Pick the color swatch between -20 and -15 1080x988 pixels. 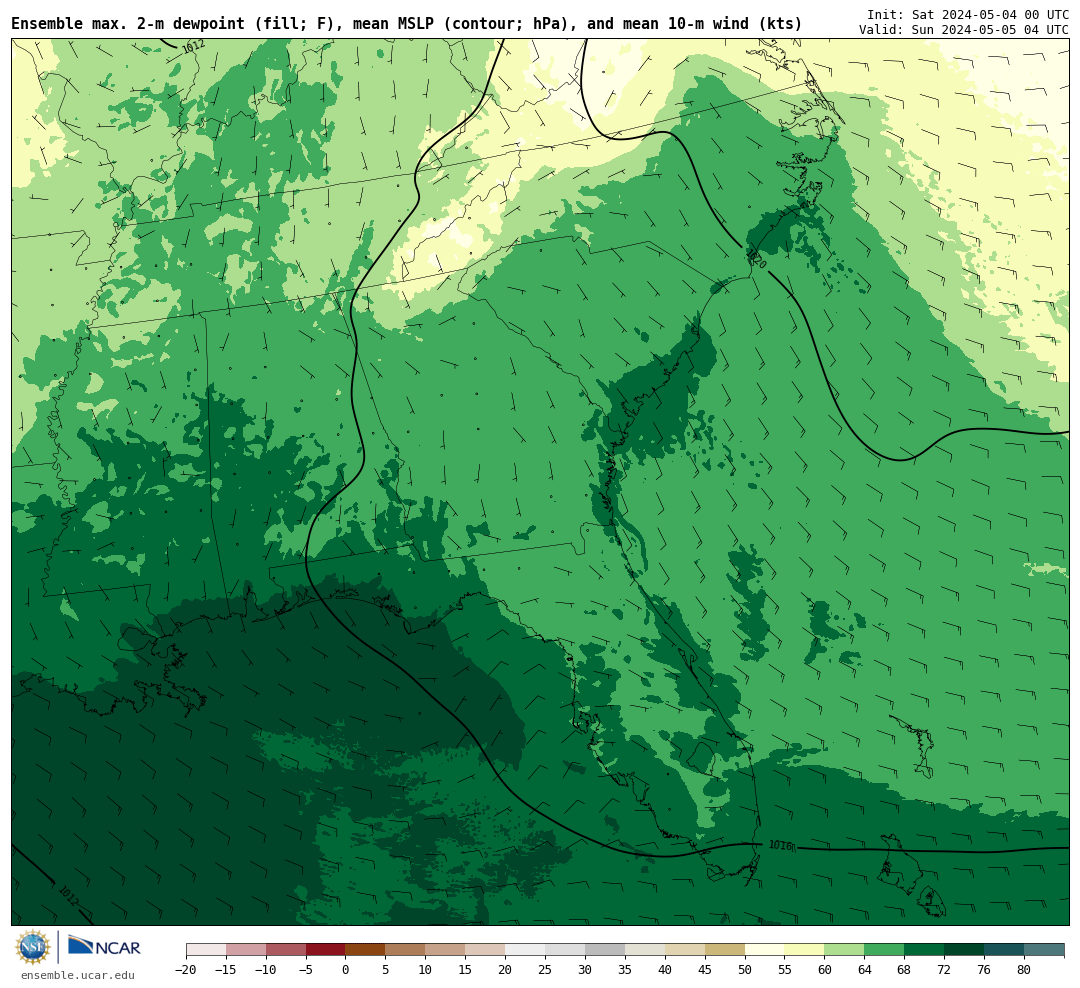click(206, 950)
